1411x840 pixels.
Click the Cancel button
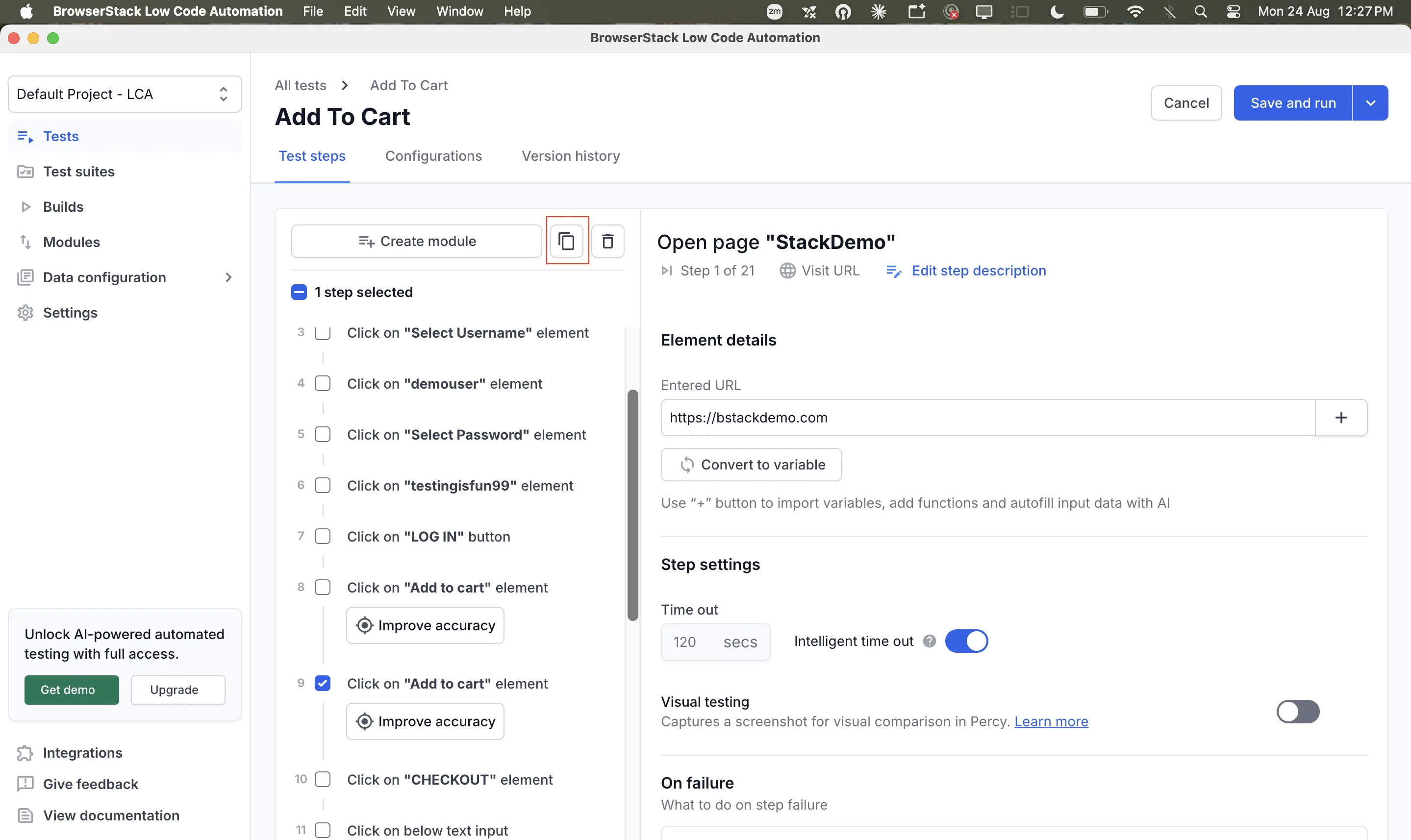[1186, 103]
